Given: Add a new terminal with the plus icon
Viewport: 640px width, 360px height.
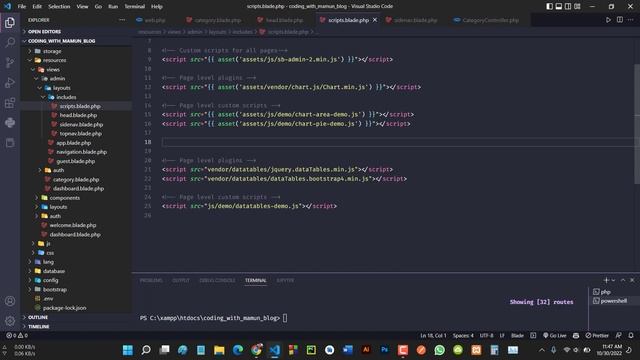Looking at the screenshot, I should pyautogui.click(x=606, y=280).
